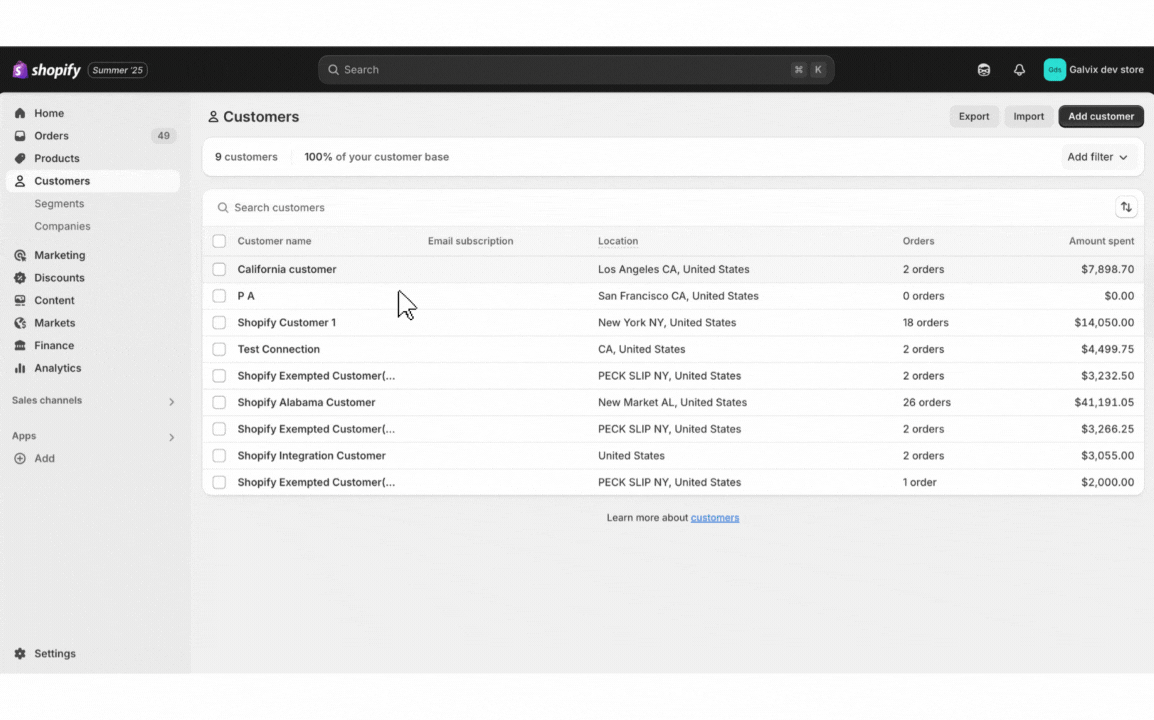The width and height of the screenshot is (1154, 720).
Task: Open the Segments submenu item
Action: coord(59,204)
